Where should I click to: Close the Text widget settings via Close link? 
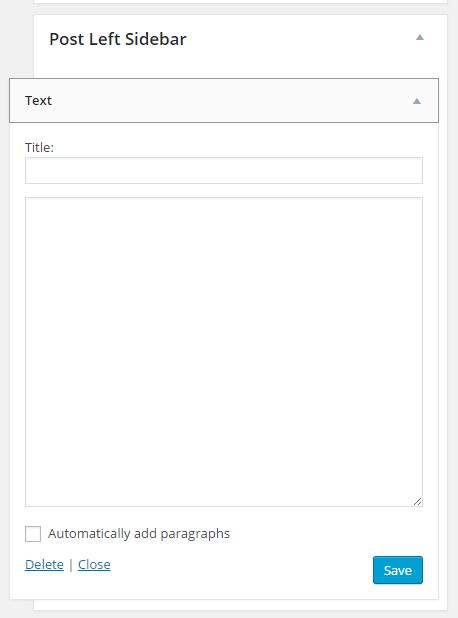[x=94, y=564]
